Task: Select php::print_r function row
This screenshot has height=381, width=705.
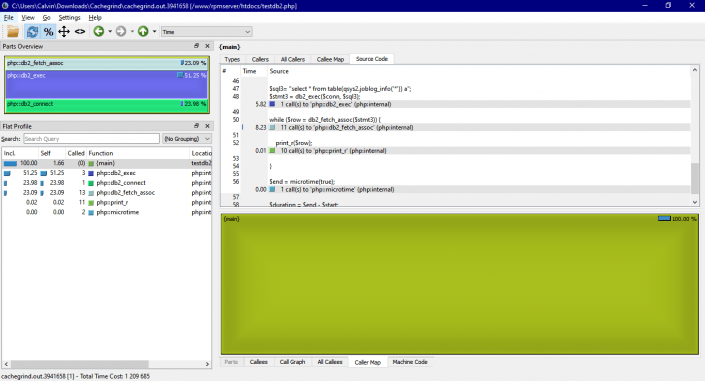Action: click(107, 202)
